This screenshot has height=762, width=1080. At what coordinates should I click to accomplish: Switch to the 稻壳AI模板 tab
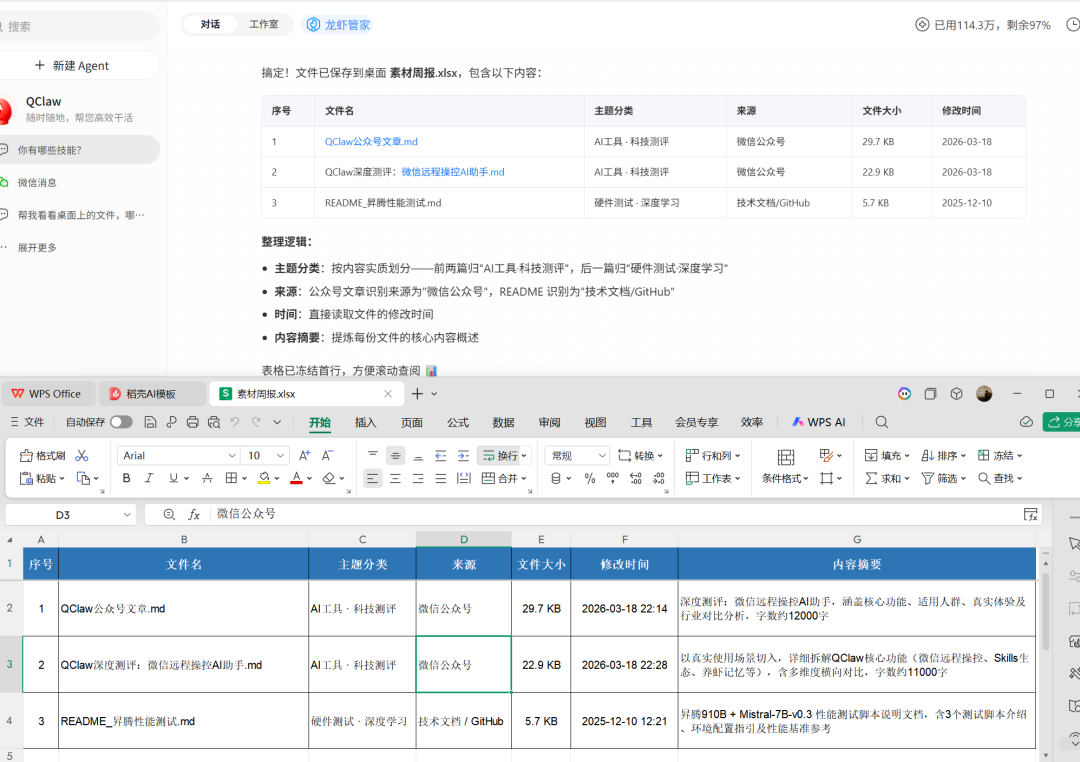point(152,393)
